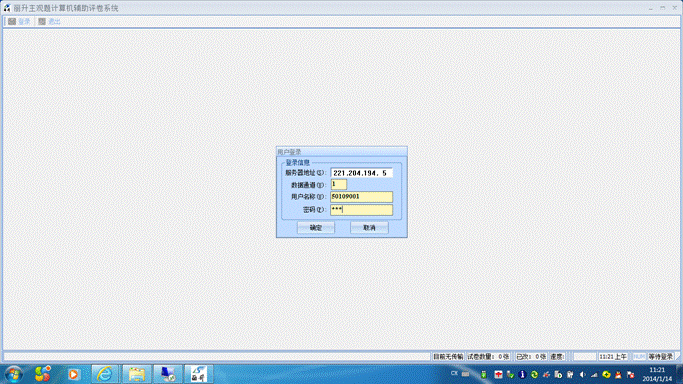Click the data channel field containing 1
Image resolution: width=683 pixels, height=384 pixels.
(338, 185)
